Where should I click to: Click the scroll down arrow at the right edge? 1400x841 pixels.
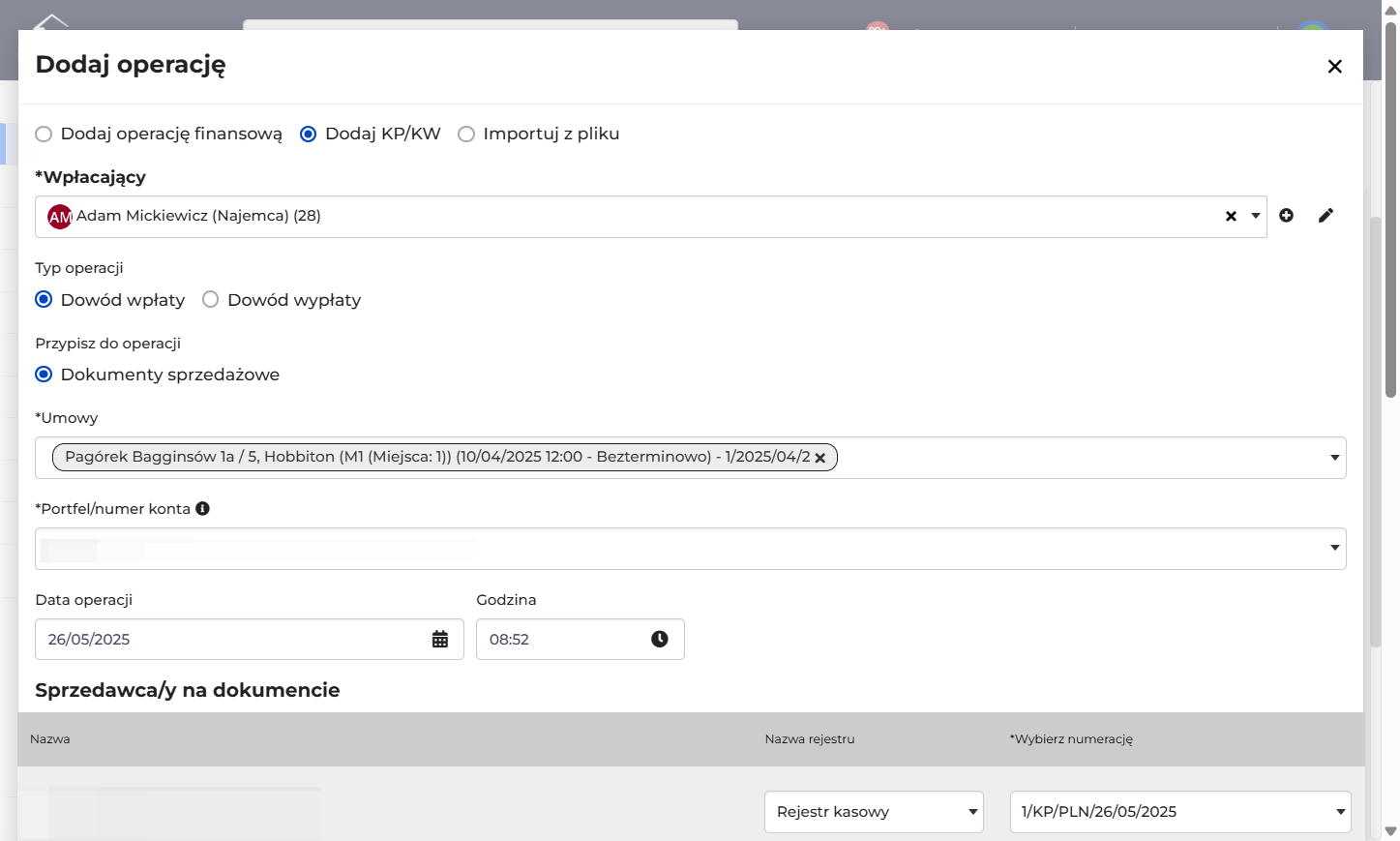[x=1390, y=831]
